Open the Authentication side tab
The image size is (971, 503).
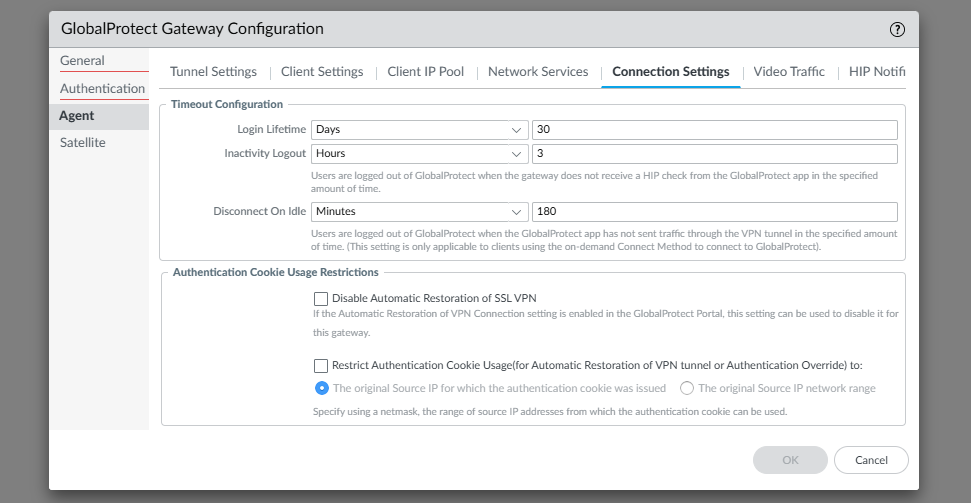tap(102, 89)
